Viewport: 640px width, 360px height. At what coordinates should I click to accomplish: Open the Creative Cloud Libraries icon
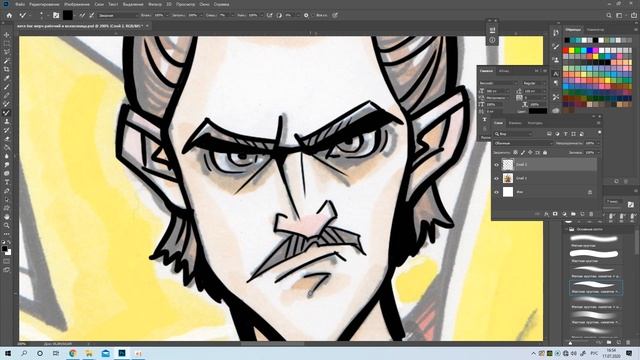click(x=556, y=110)
